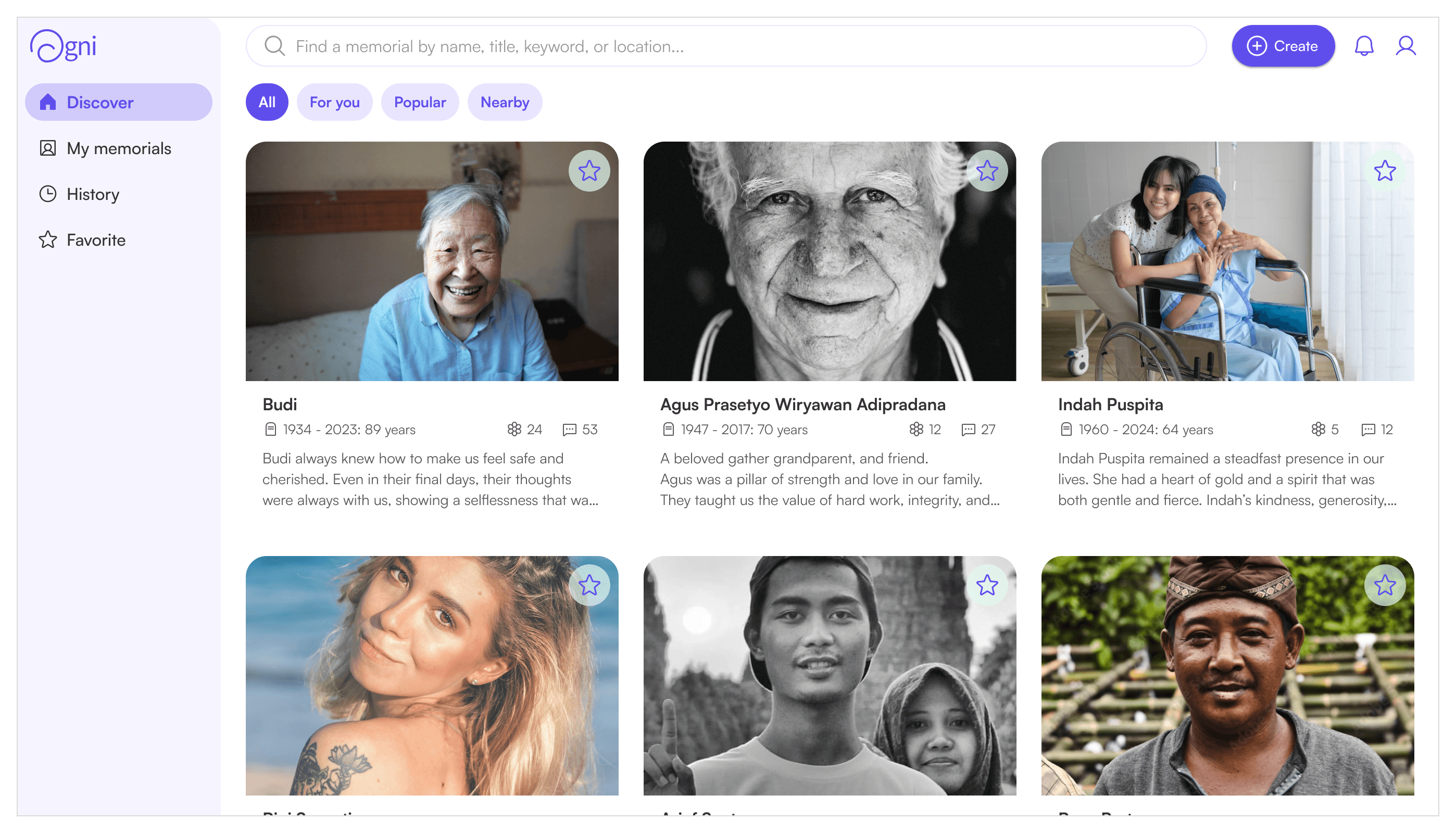The width and height of the screenshot is (1456, 833).
Task: Select the Popular filter tab
Action: pos(419,103)
